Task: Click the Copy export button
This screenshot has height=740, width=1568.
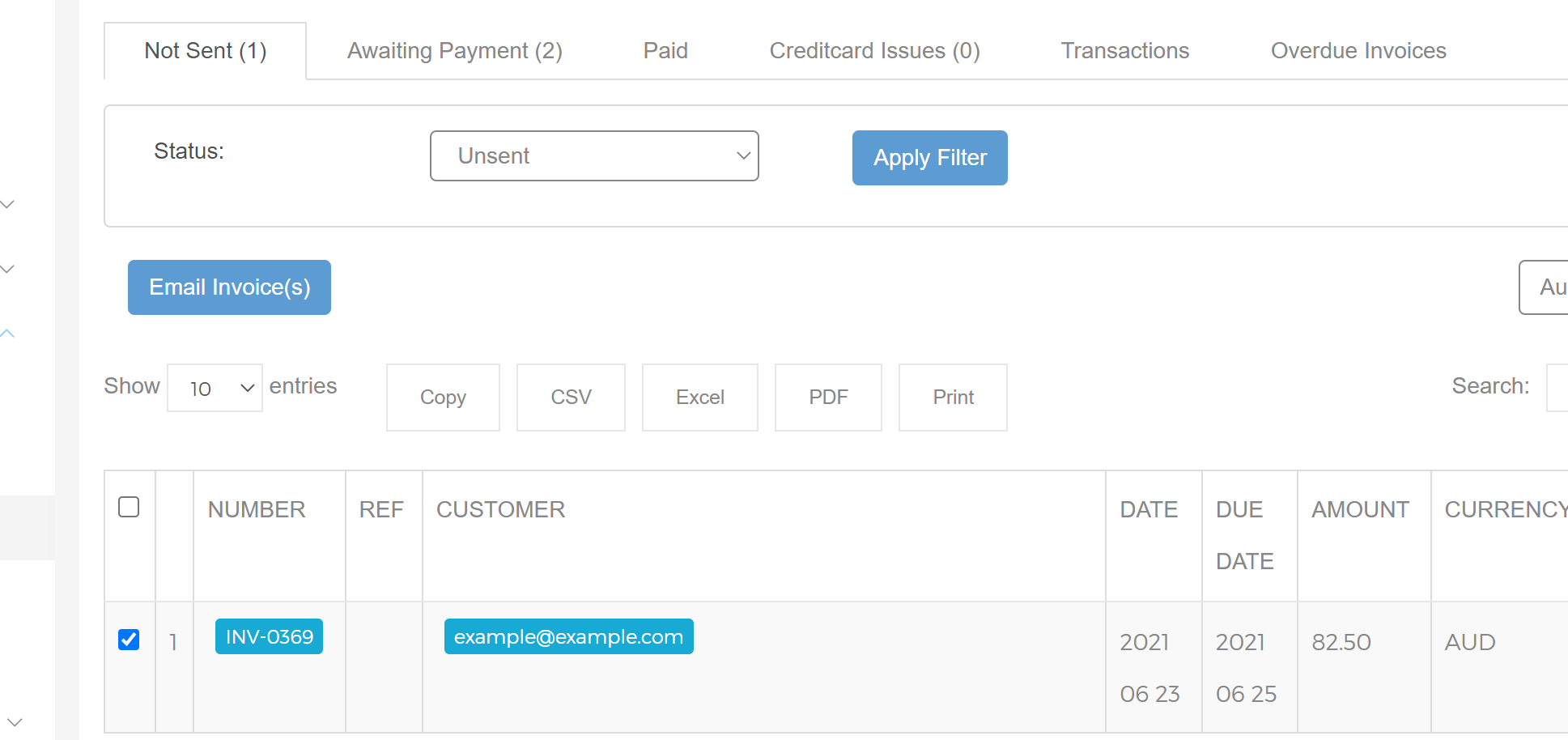Action: (x=443, y=398)
